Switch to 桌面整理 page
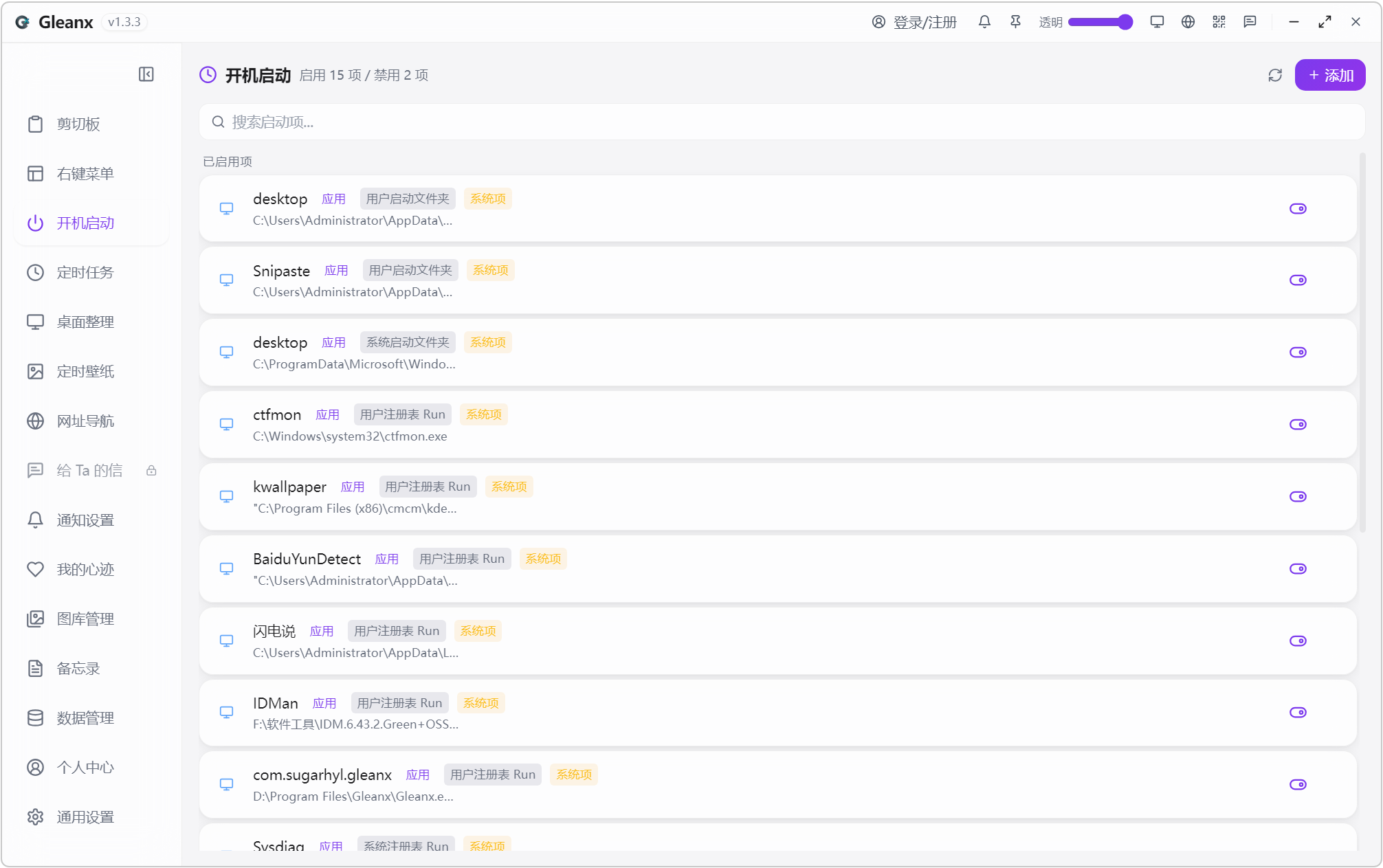 point(92,322)
